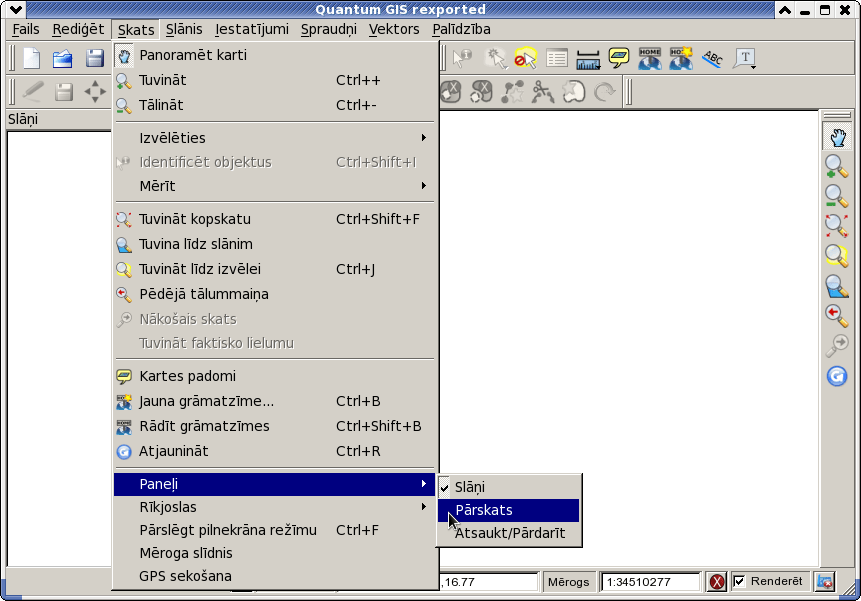The width and height of the screenshot is (861, 601).
Task: Toggle the Renderēt checkbox
Action: [x=739, y=581]
